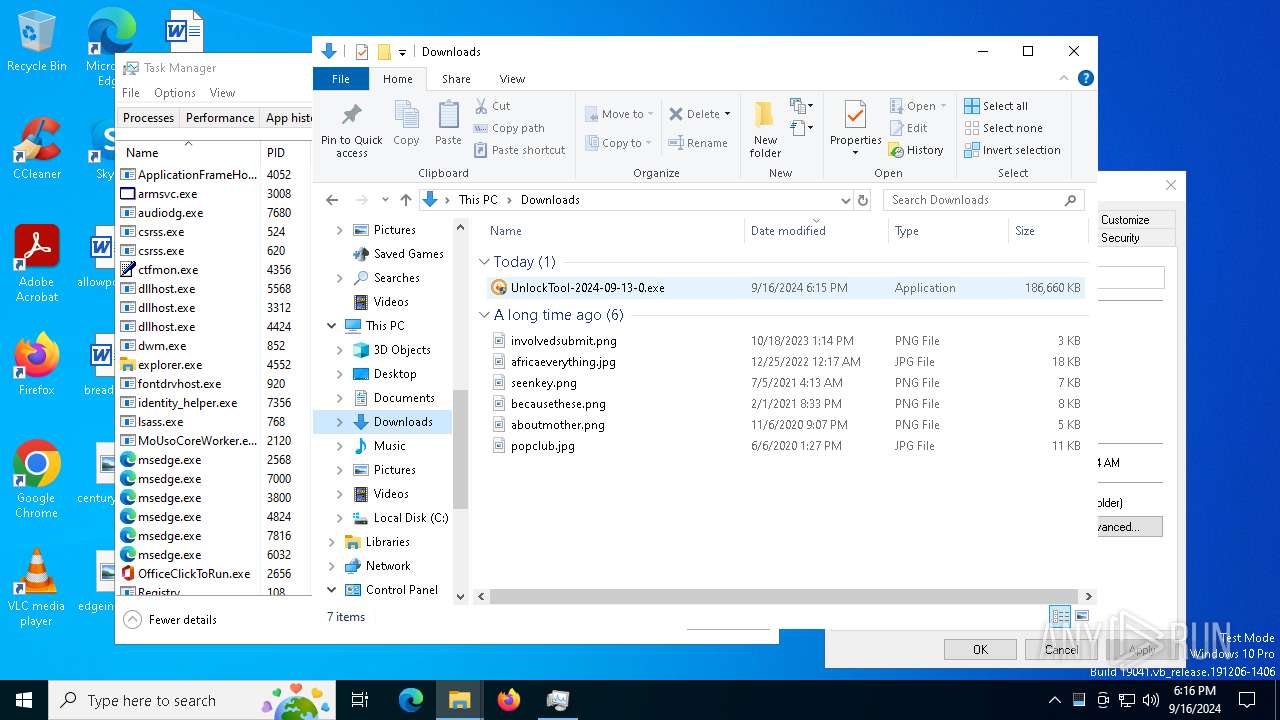Open Delete dropdown arrow
This screenshot has height=720, width=1280.
(x=727, y=114)
